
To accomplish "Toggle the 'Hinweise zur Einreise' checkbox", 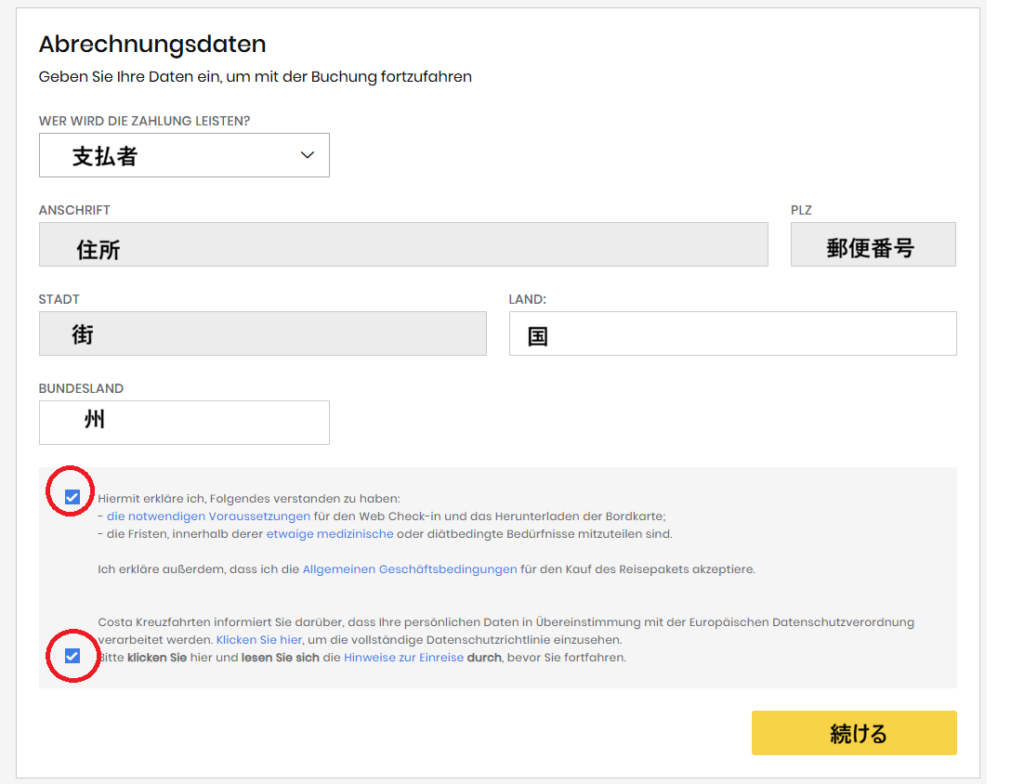I will click(x=72, y=656).
